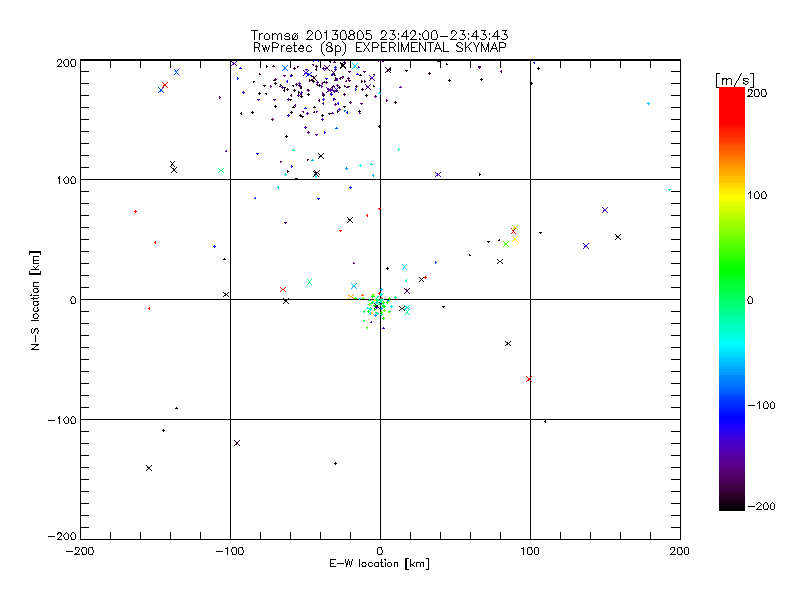Viewport: 800px width, 600px height.
Task: Select the bright green X marker beside the yellow X markers
Action: pos(506,244)
